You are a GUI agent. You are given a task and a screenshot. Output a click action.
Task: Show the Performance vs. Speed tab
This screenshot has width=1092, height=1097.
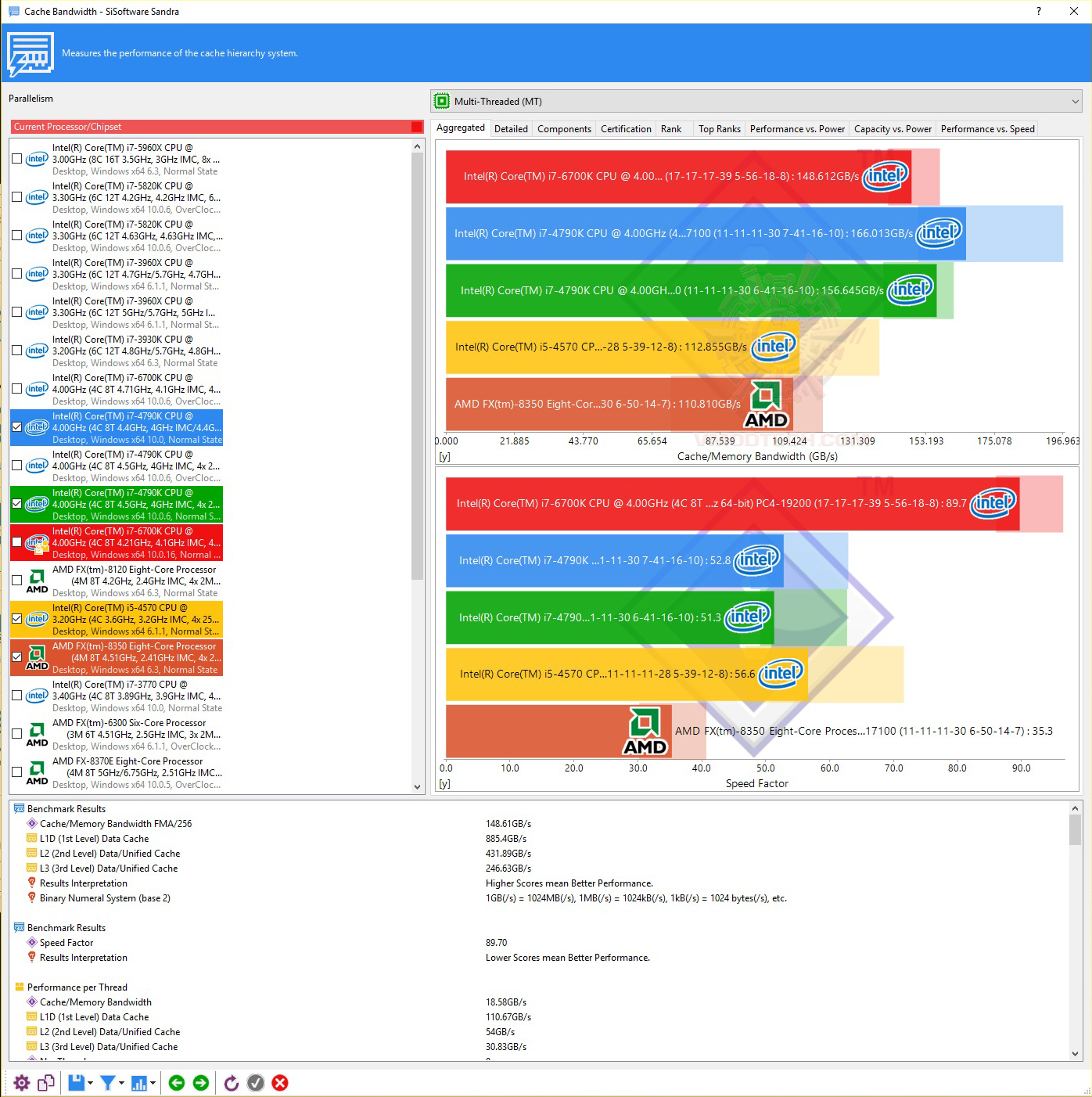(988, 129)
